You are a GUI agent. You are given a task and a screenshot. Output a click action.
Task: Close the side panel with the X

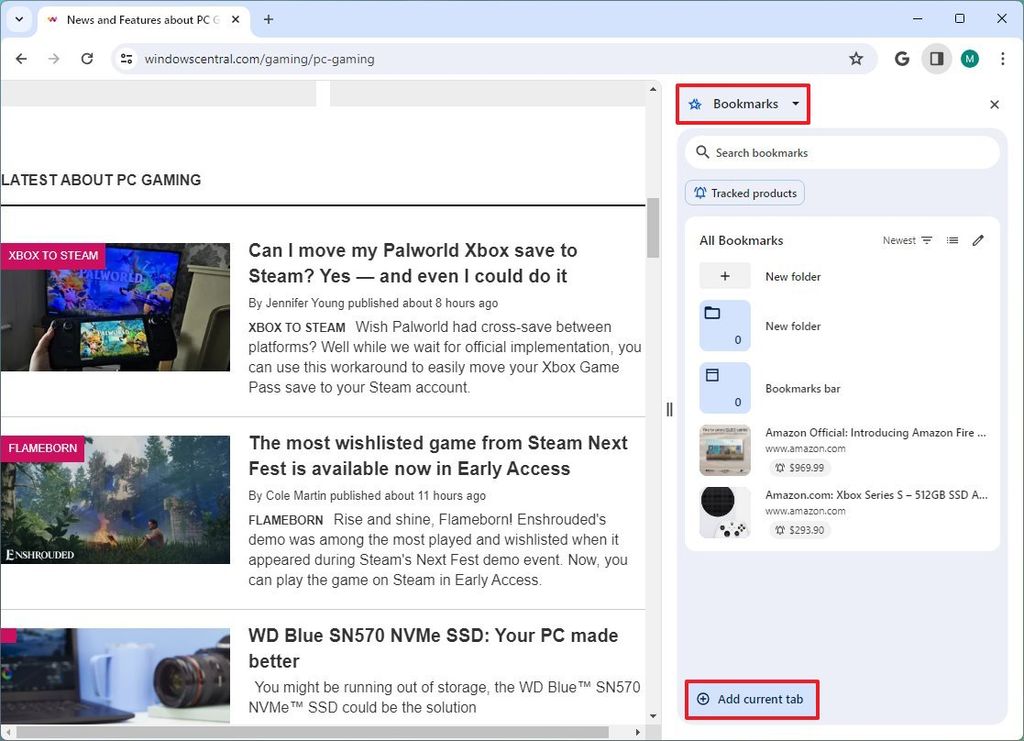pyautogui.click(x=995, y=104)
